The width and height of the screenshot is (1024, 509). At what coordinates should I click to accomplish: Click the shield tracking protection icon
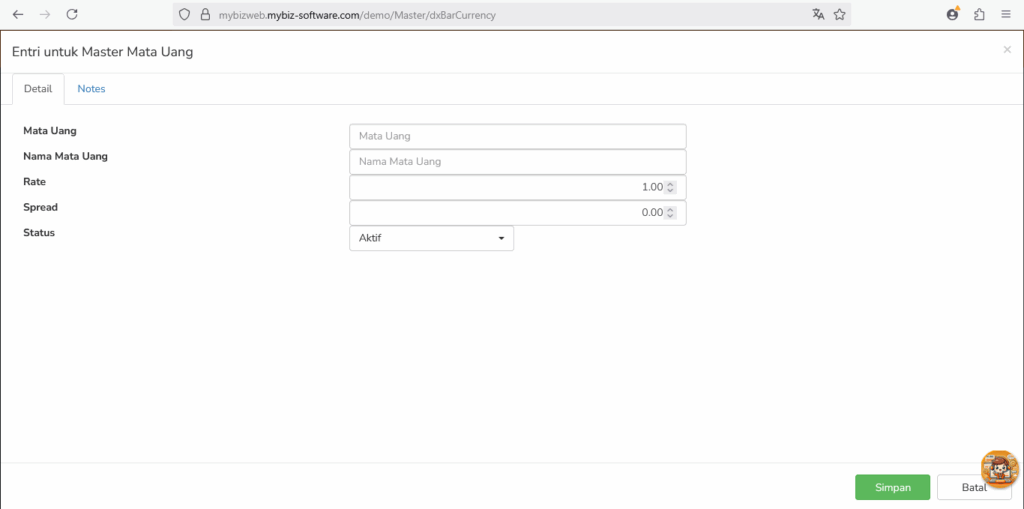185,14
